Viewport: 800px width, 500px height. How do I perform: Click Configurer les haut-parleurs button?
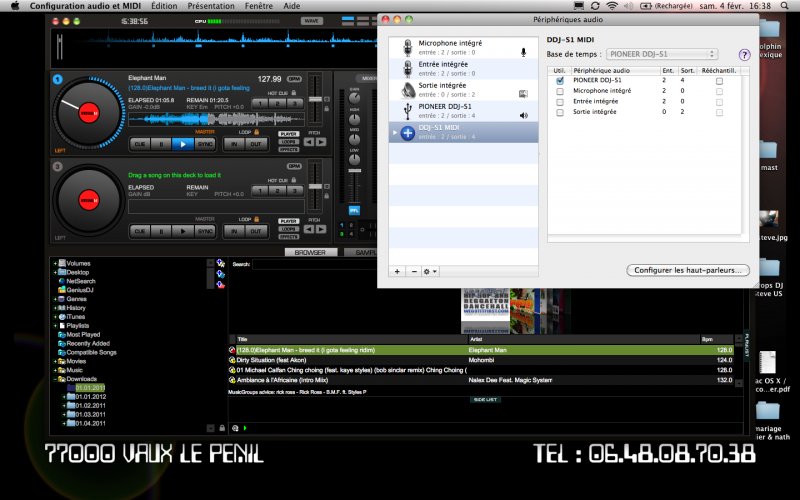click(x=687, y=270)
